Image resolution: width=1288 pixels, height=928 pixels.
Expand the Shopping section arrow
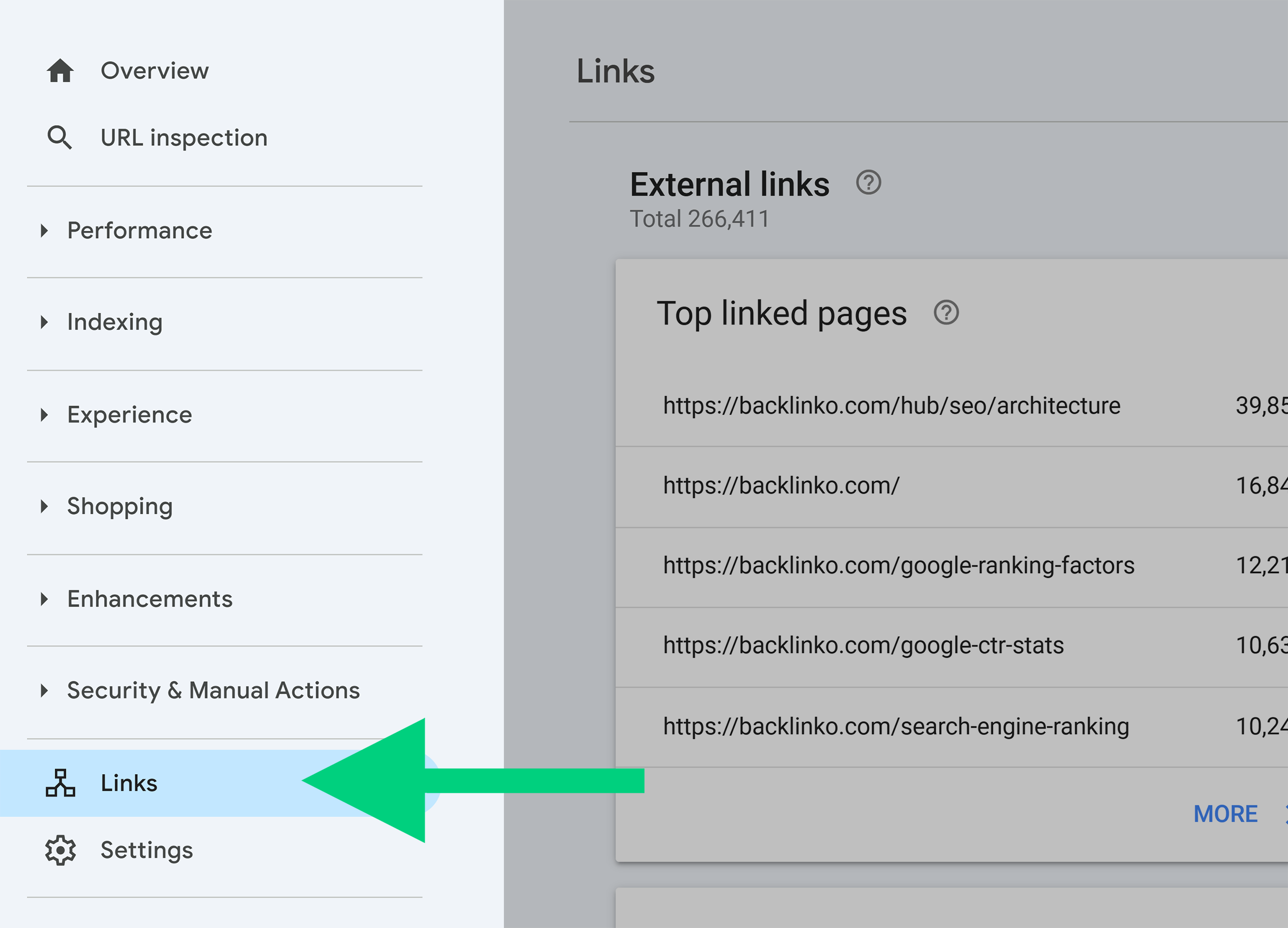coord(44,506)
